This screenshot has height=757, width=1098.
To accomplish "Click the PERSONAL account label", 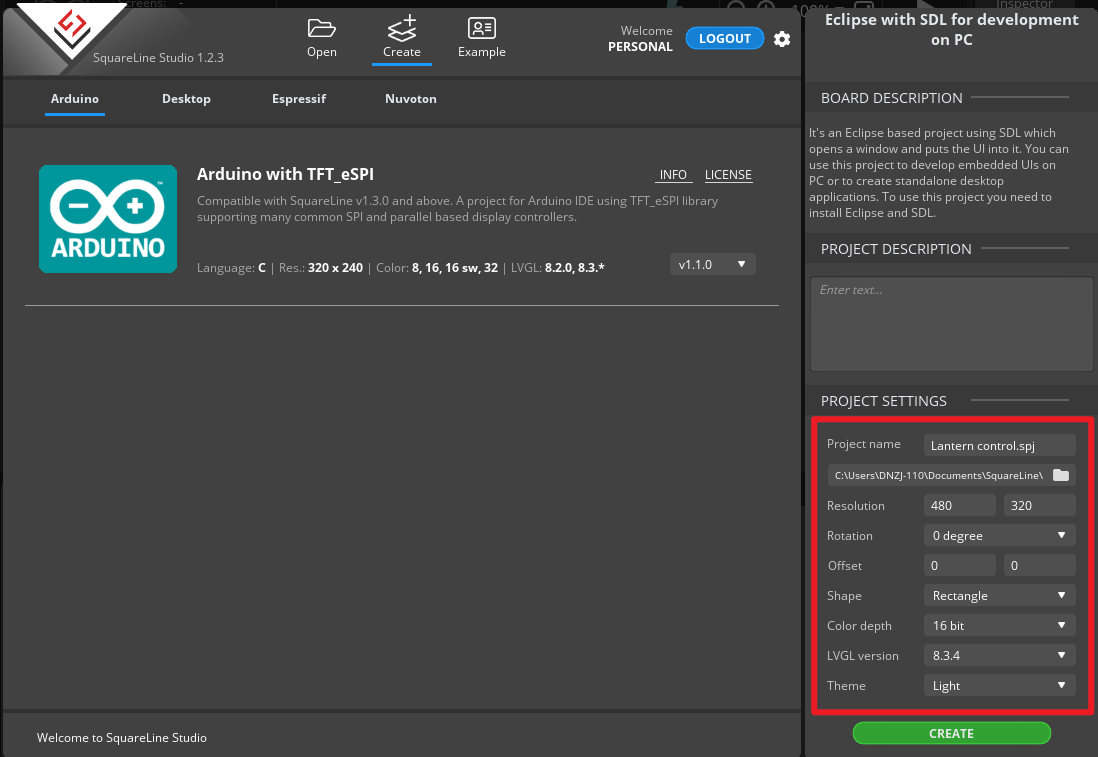I will [x=640, y=47].
